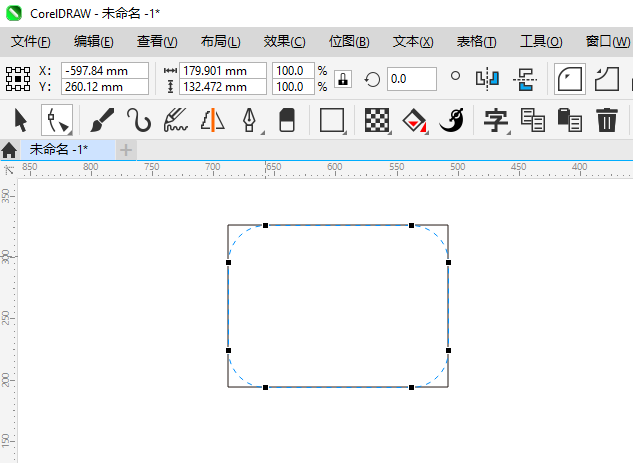
Task: Click the horizontal scale 100.0 field
Action: coord(293,71)
